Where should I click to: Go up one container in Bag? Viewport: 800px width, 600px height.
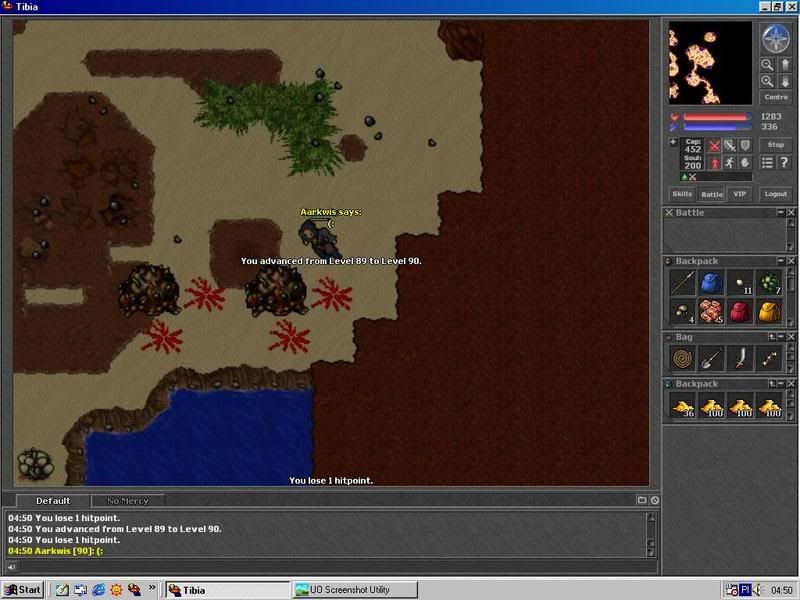click(772, 337)
